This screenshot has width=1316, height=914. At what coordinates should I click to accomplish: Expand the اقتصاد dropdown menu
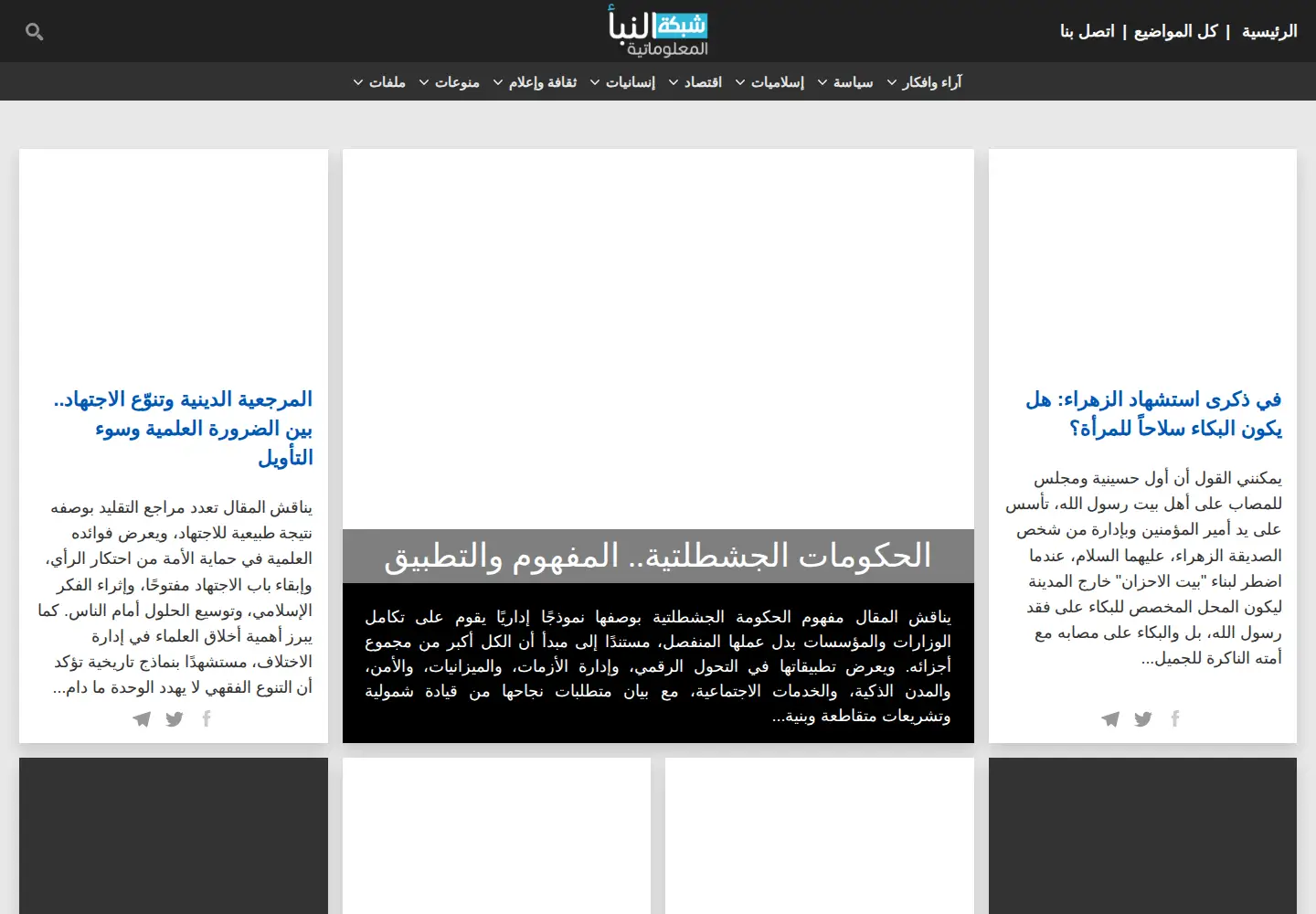click(695, 82)
